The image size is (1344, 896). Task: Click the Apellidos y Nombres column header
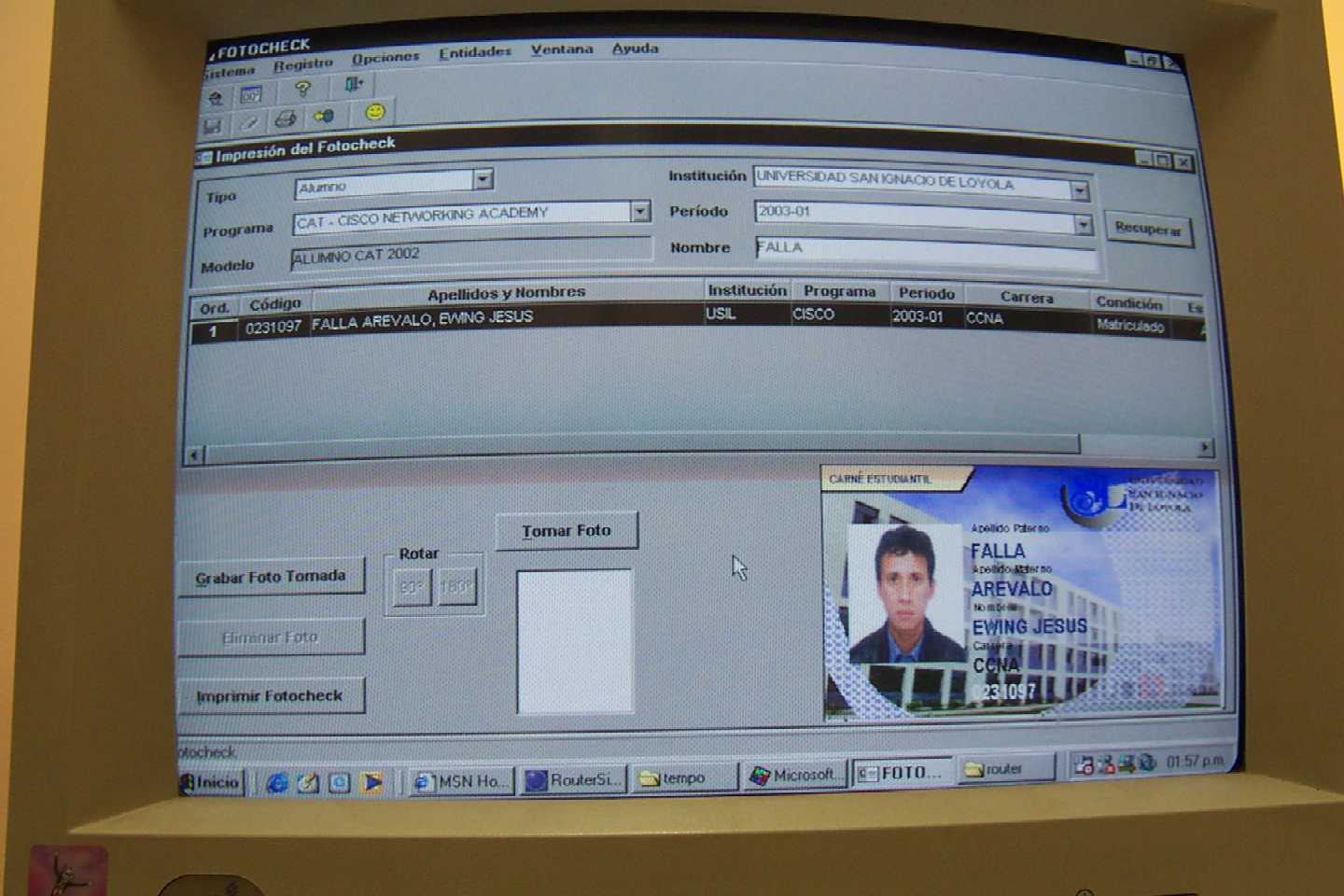click(507, 293)
